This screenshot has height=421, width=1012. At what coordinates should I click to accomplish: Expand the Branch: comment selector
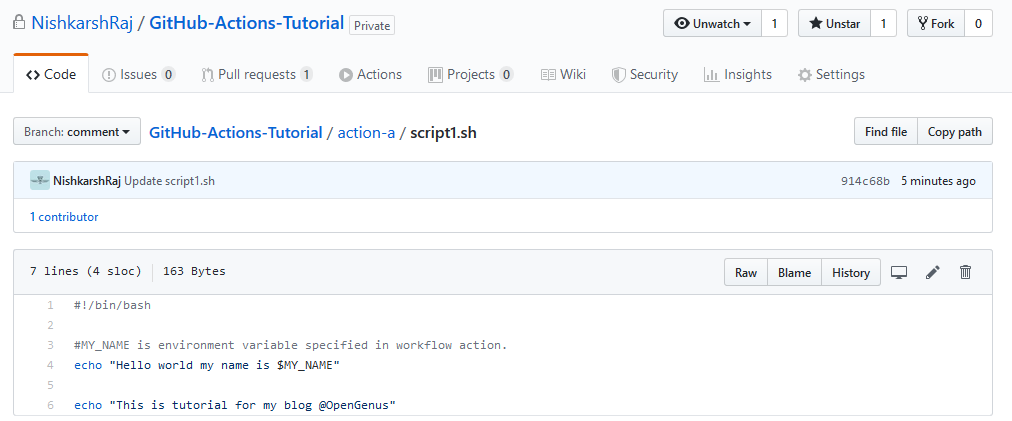click(77, 132)
